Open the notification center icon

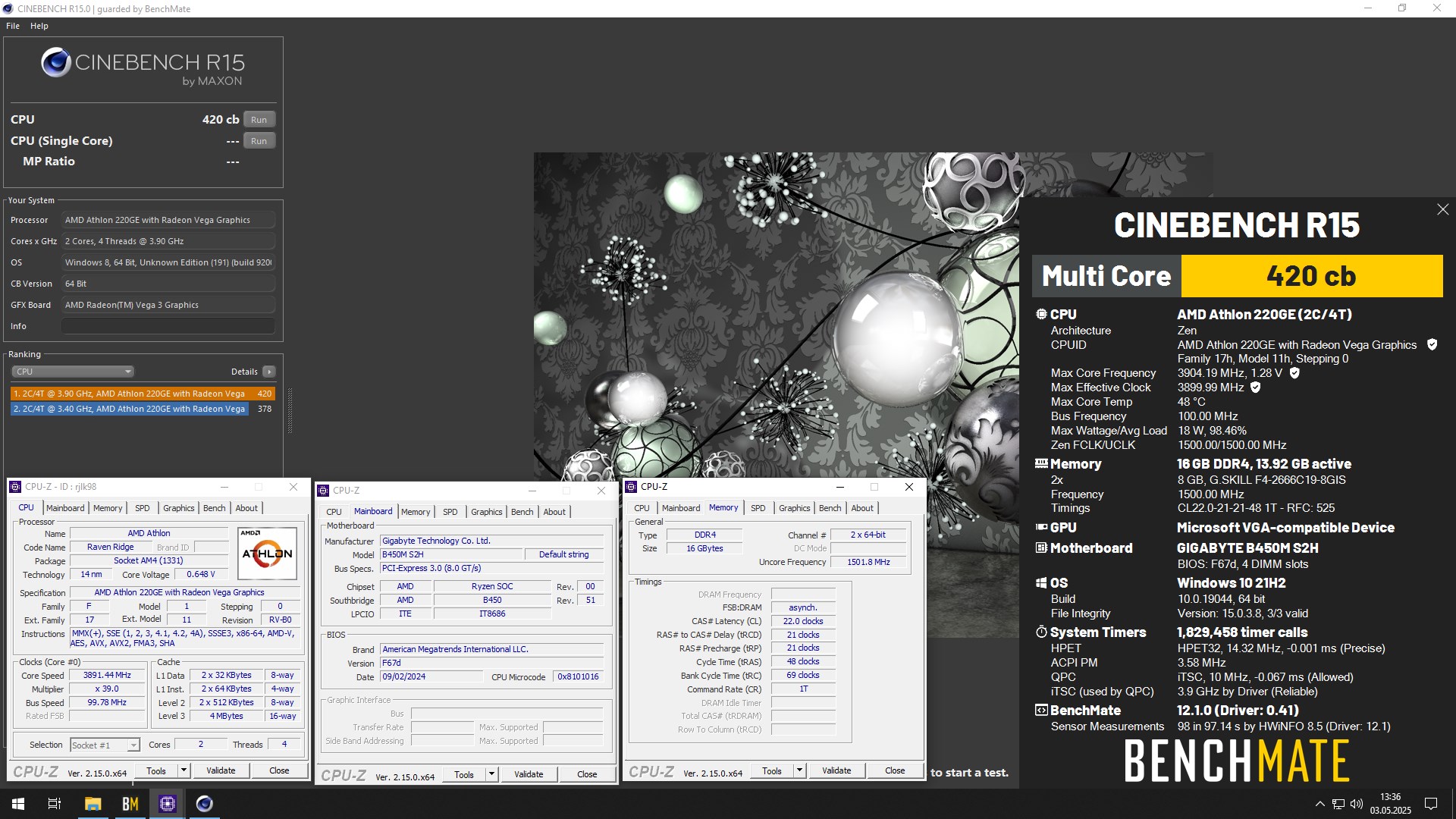click(x=1431, y=804)
